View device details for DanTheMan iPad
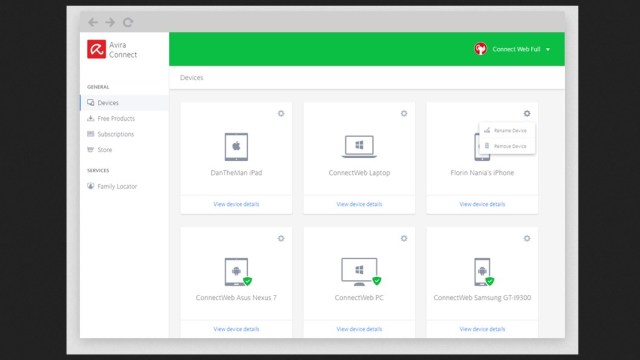640x360 pixels. 236,204
